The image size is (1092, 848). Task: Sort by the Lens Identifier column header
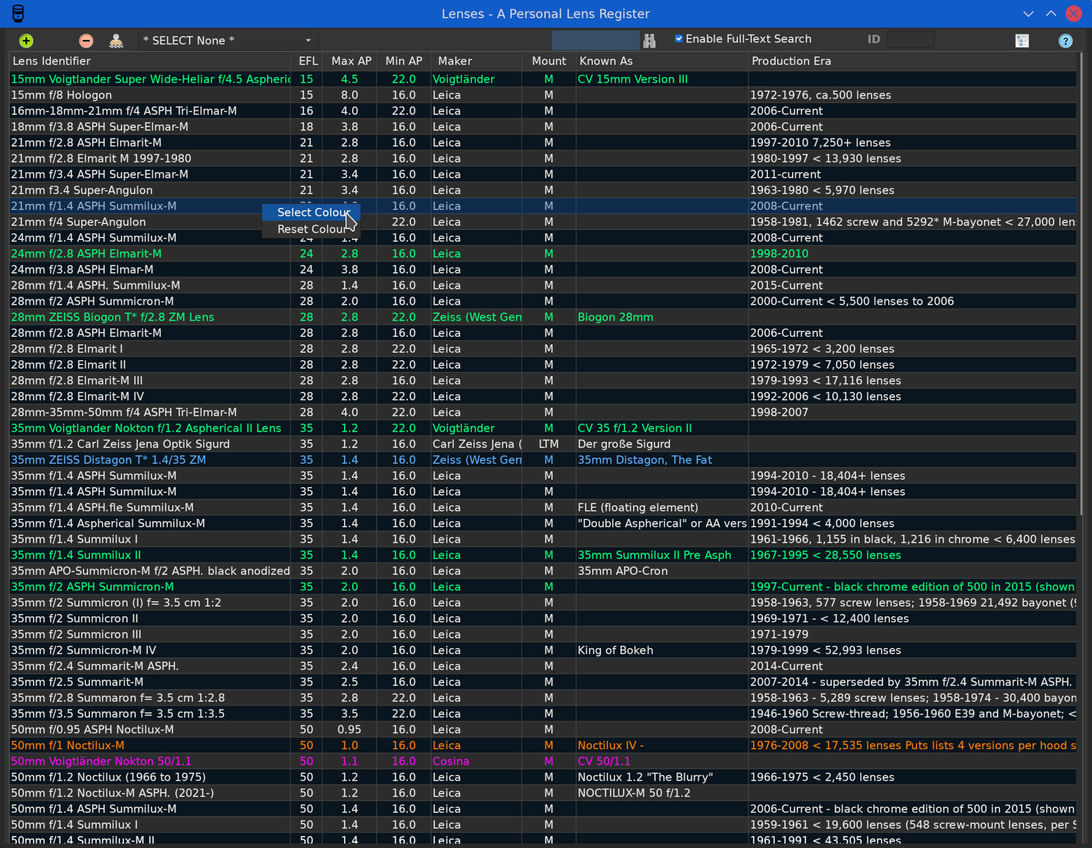tap(150, 61)
